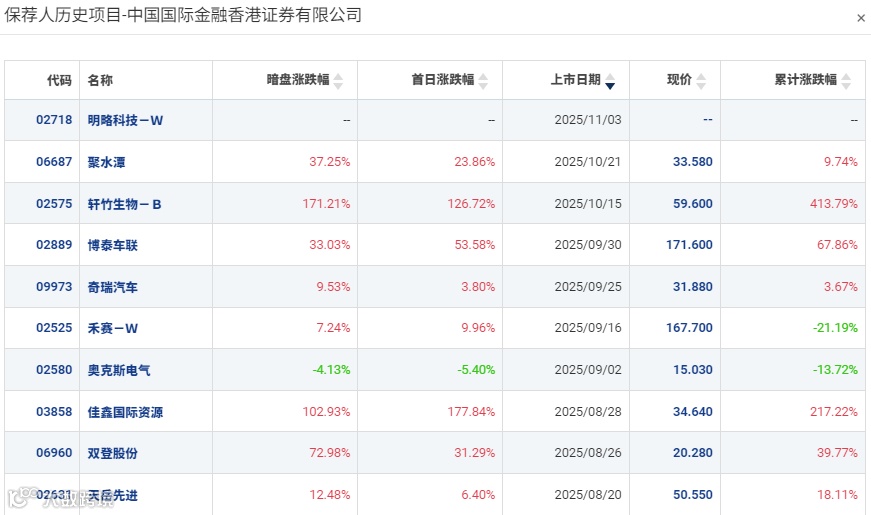
Task: Click grey-market change 37.25%
Action: click(x=329, y=162)
